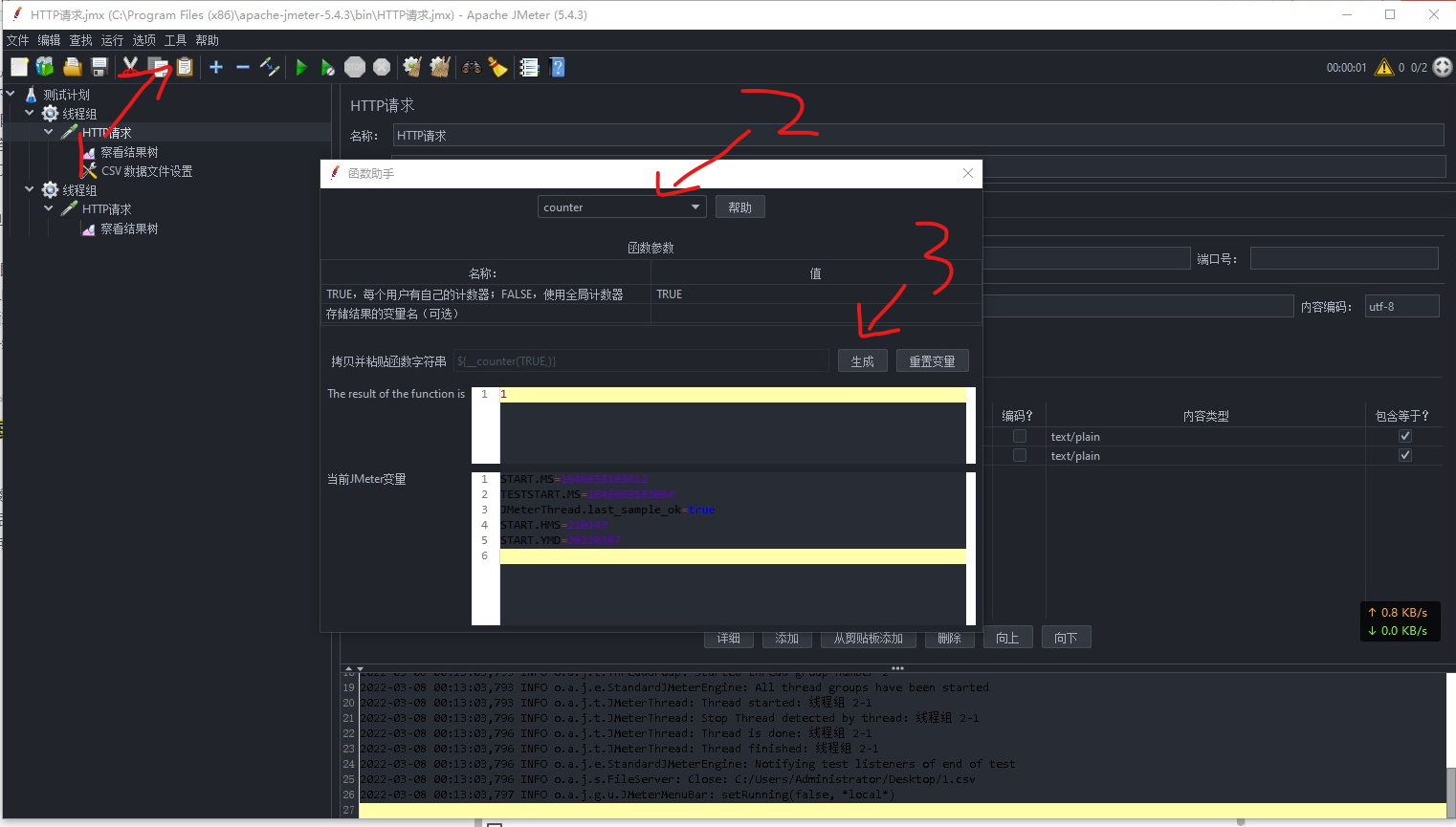Expand all nodes with plus icon

pos(216,67)
